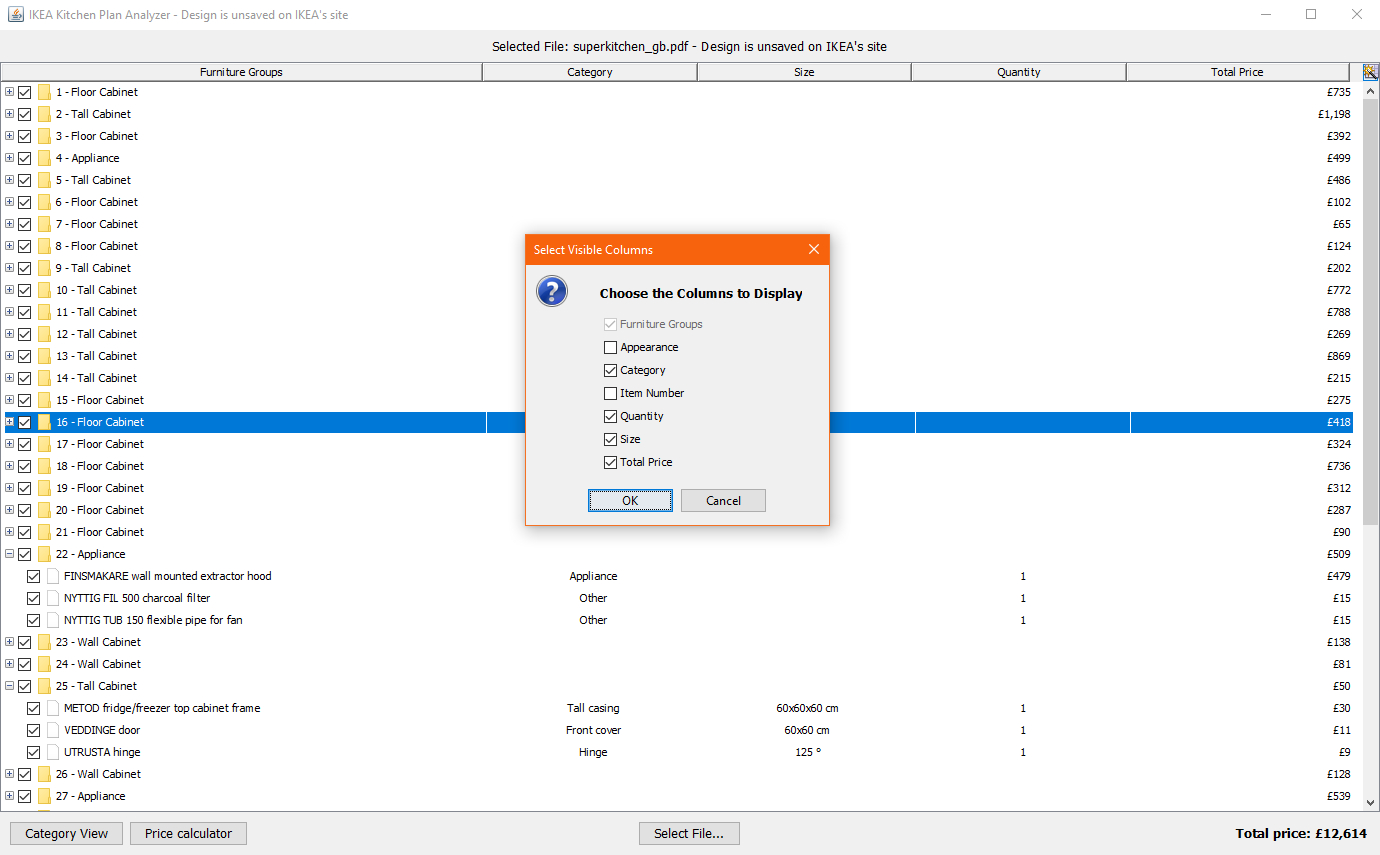Click file icon of FINSMAKARE extractor hood
Screen dimensions: 1380x855
click(x=53, y=576)
